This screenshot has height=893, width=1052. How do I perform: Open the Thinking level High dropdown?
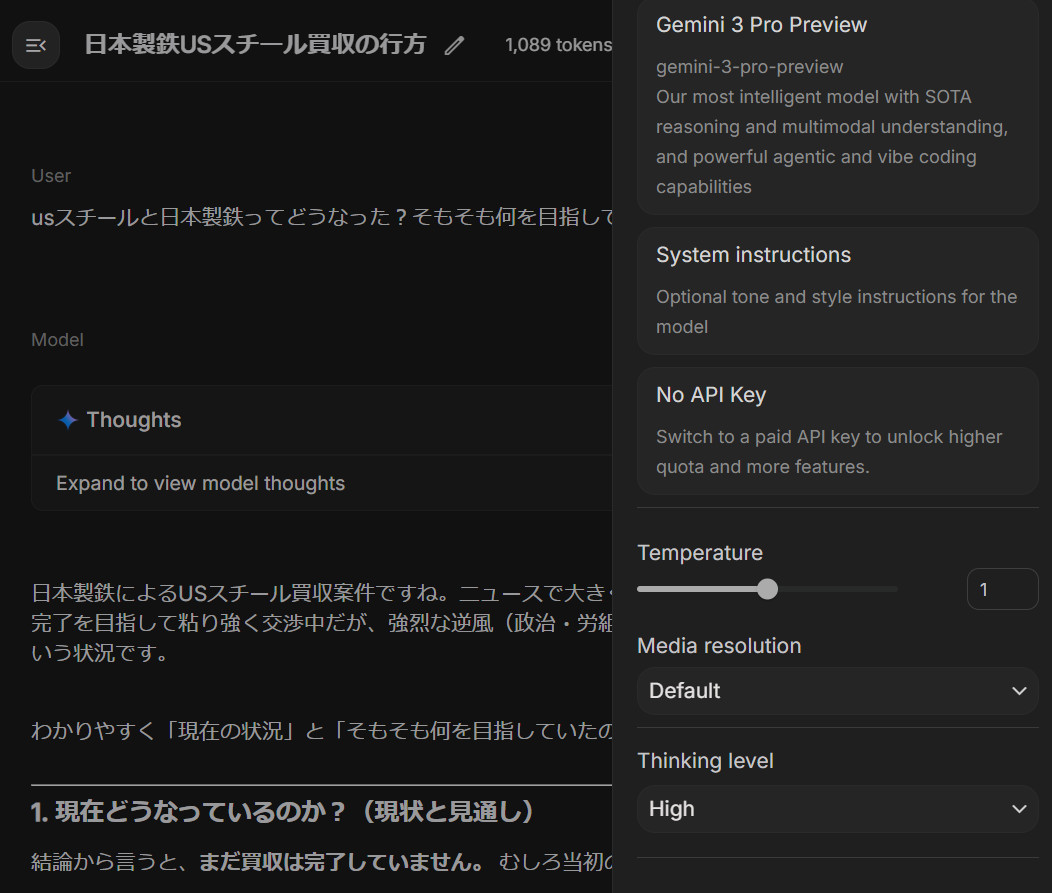[x=836, y=809]
